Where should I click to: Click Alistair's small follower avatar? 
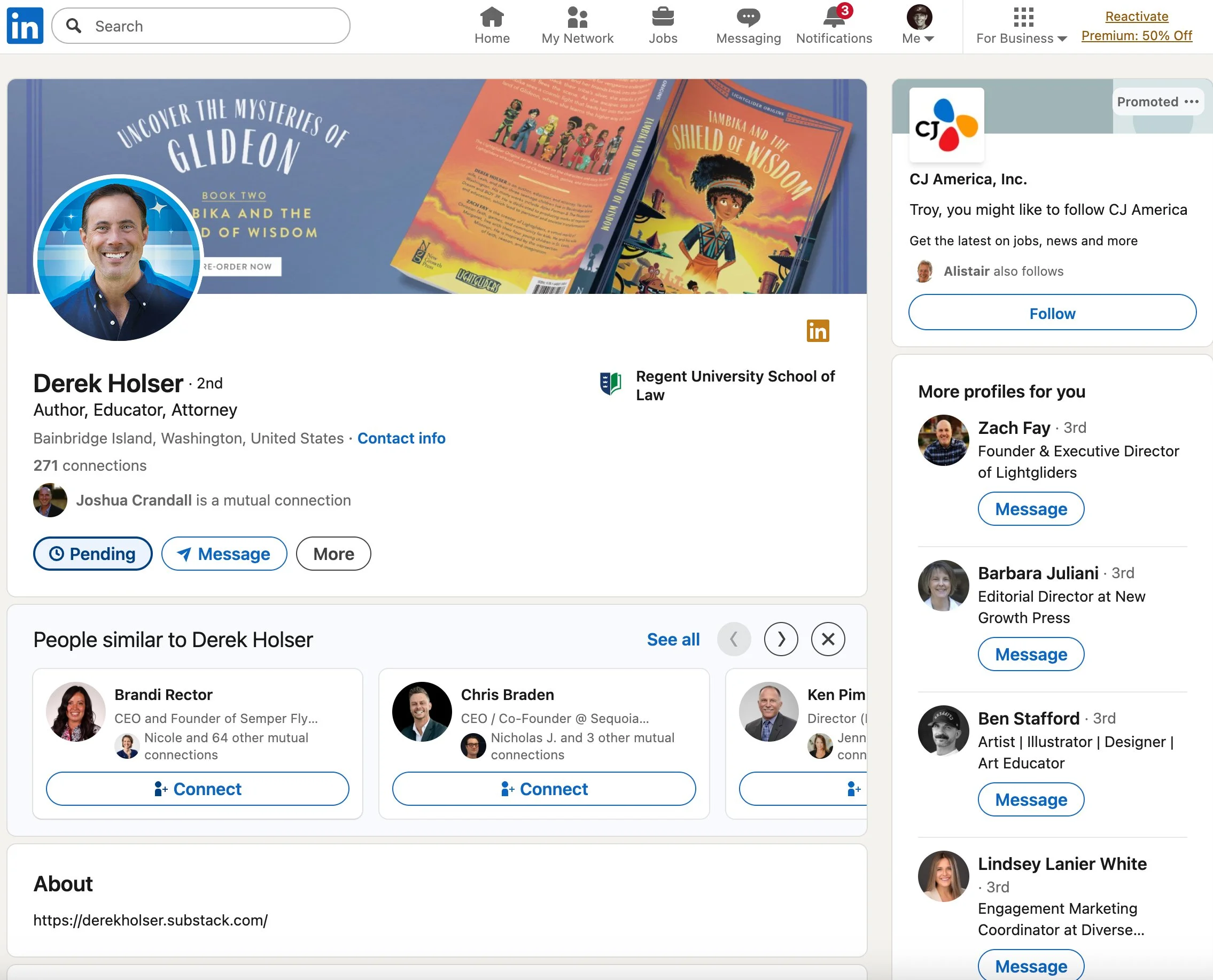tap(924, 271)
